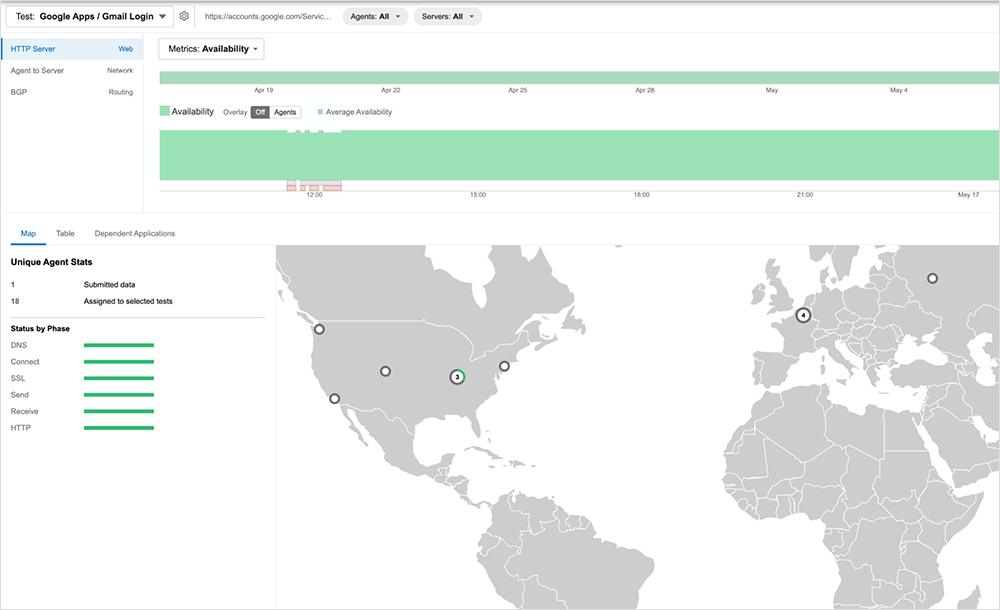Image resolution: width=1000 pixels, height=610 pixels.
Task: Select the US Pacific Northwest agent marker
Action: tap(319, 329)
